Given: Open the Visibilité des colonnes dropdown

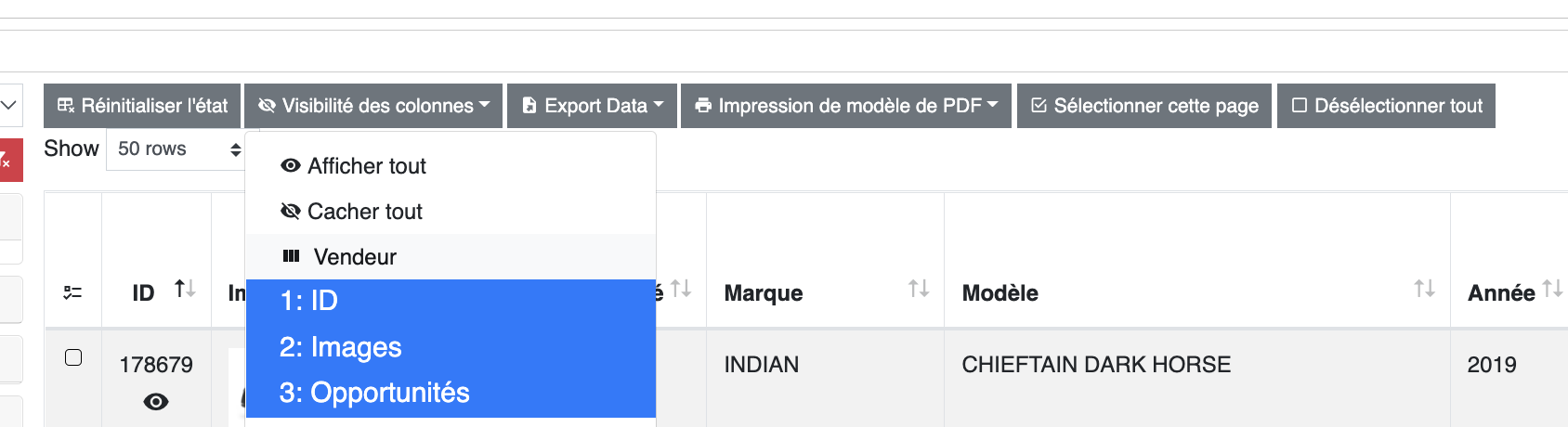Looking at the screenshot, I should [x=373, y=106].
